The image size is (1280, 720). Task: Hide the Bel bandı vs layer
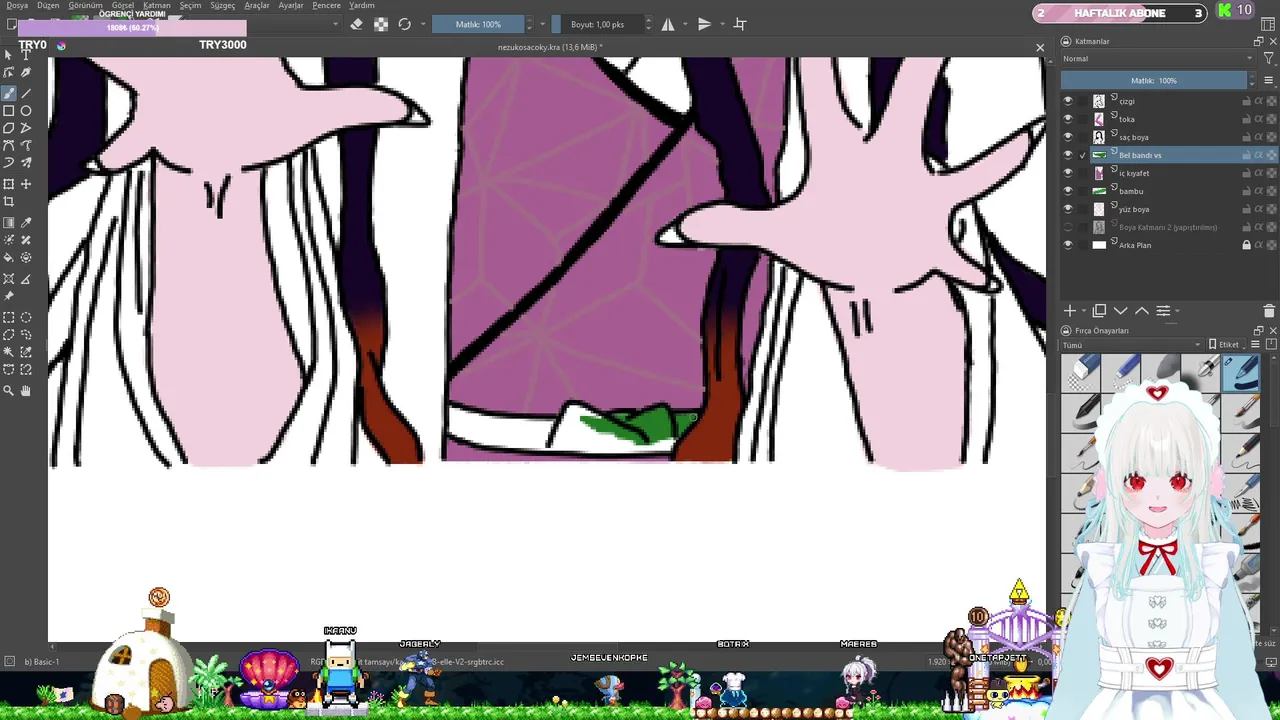[x=1068, y=155]
